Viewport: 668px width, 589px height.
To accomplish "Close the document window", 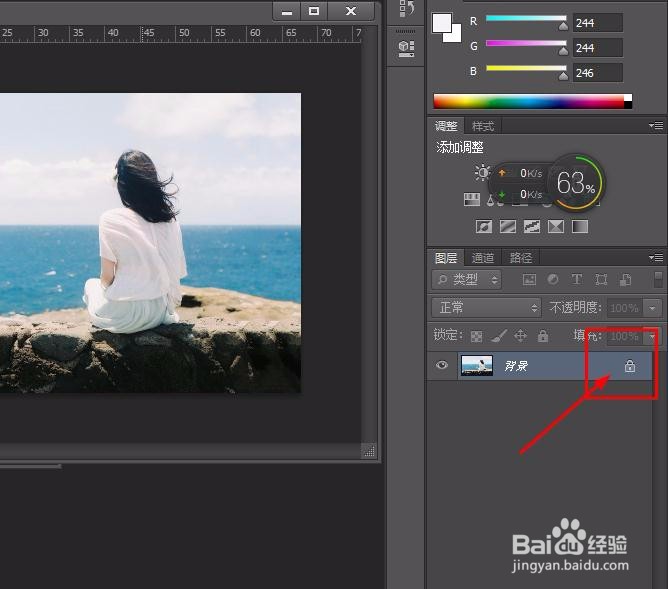I will point(351,11).
